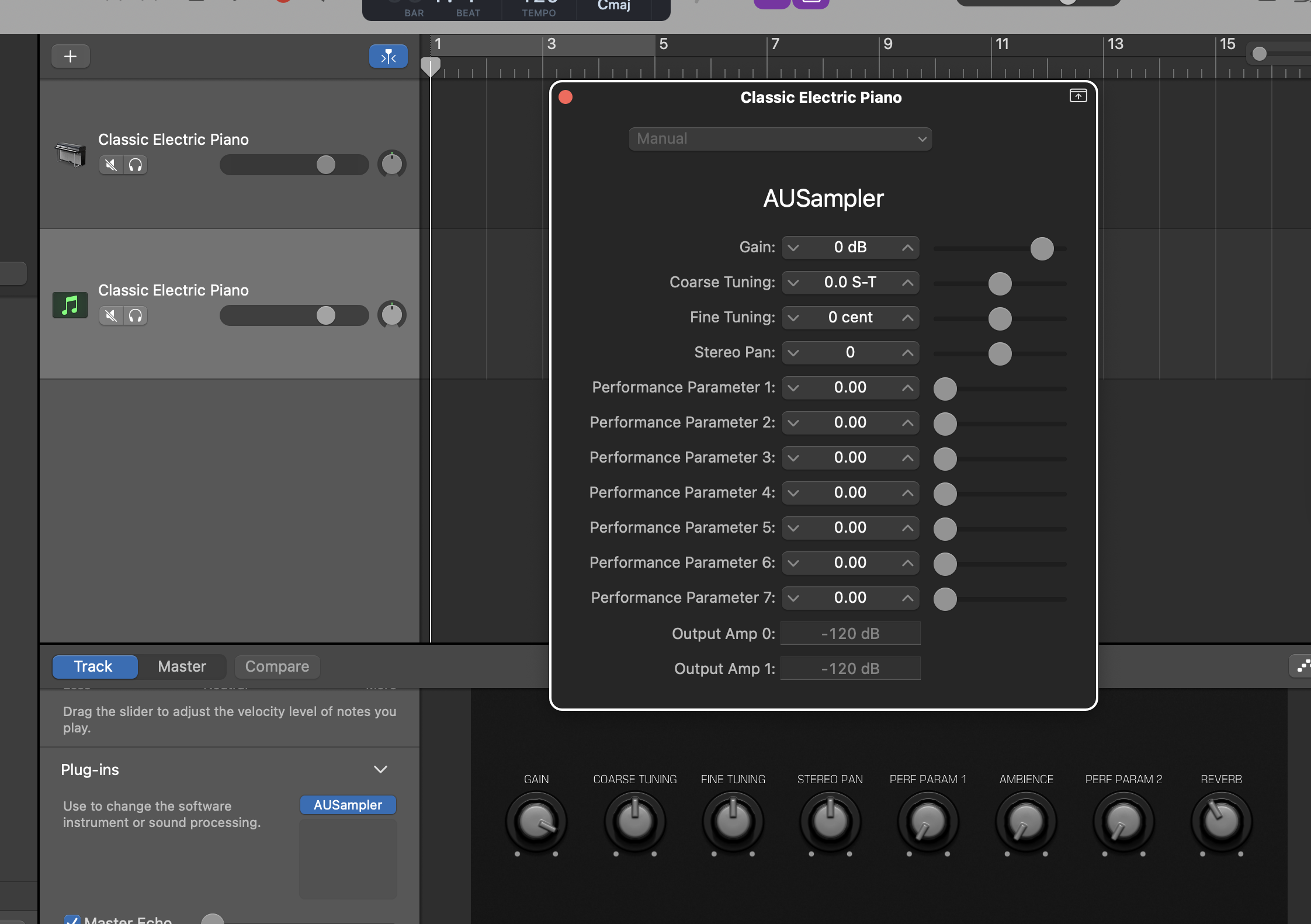This screenshot has width=1311, height=924.
Task: Click second track's green music note icon
Action: click(x=70, y=305)
